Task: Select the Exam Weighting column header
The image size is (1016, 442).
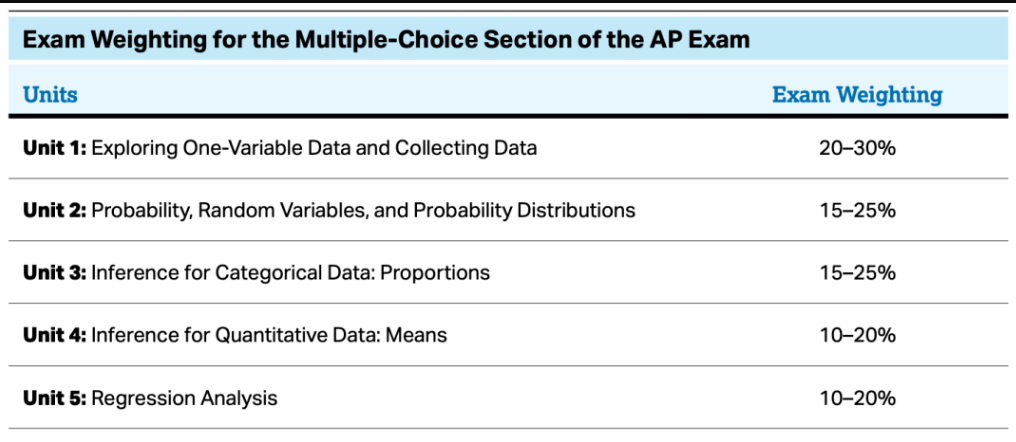Action: (x=857, y=95)
